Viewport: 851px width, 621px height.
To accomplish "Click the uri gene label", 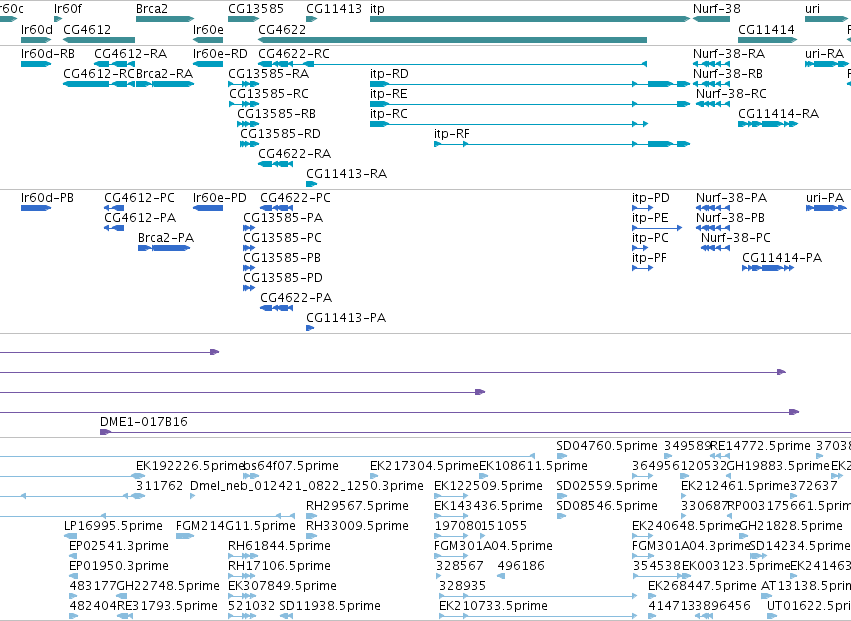I will point(812,9).
